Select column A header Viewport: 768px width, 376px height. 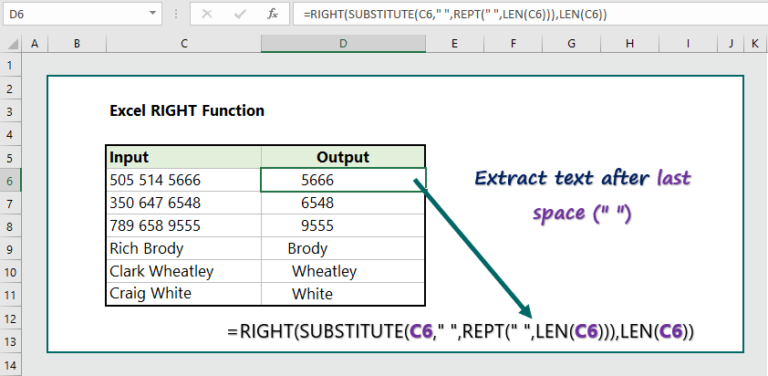click(x=35, y=44)
